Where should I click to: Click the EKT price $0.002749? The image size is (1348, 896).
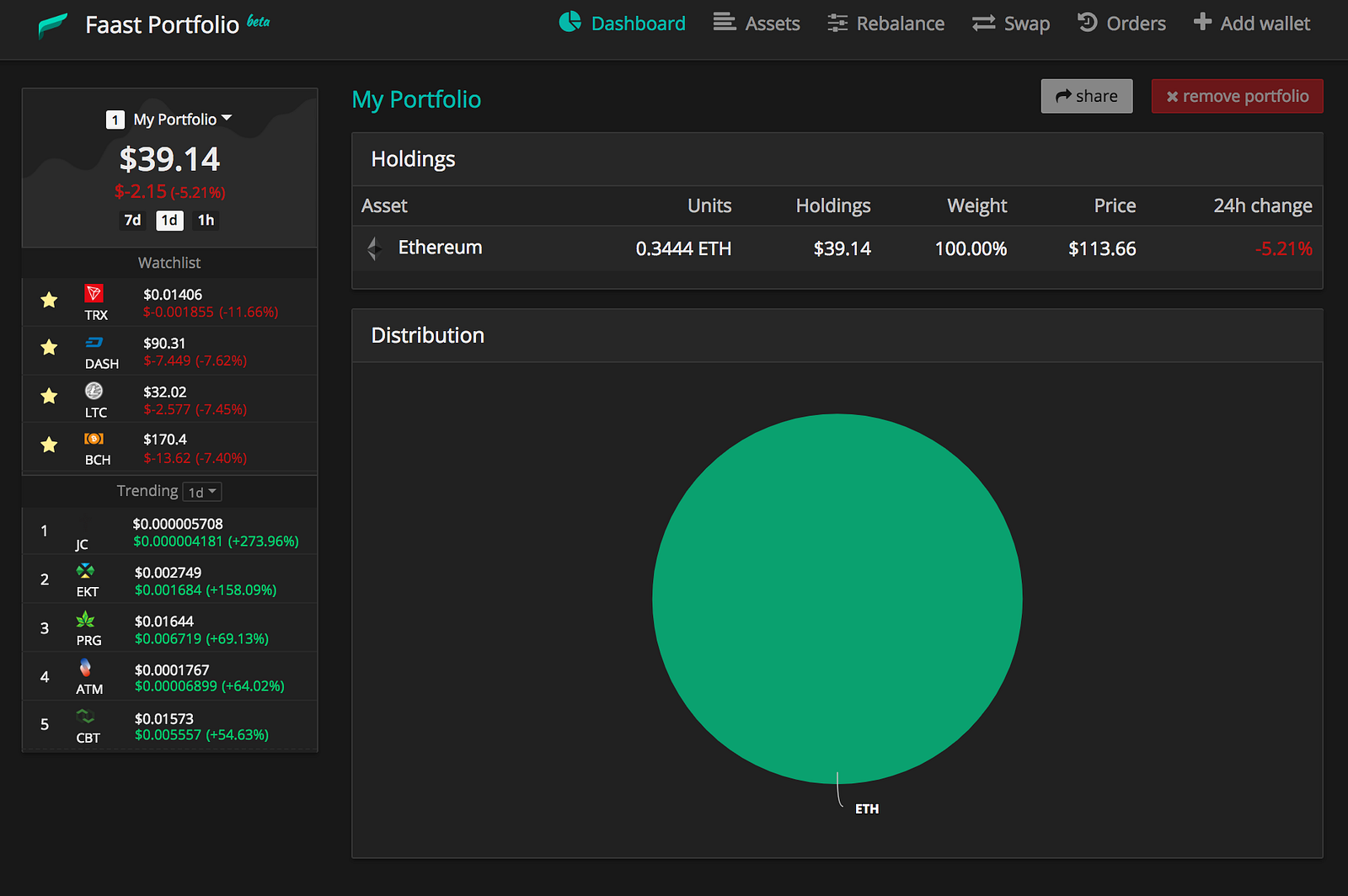coord(168,573)
